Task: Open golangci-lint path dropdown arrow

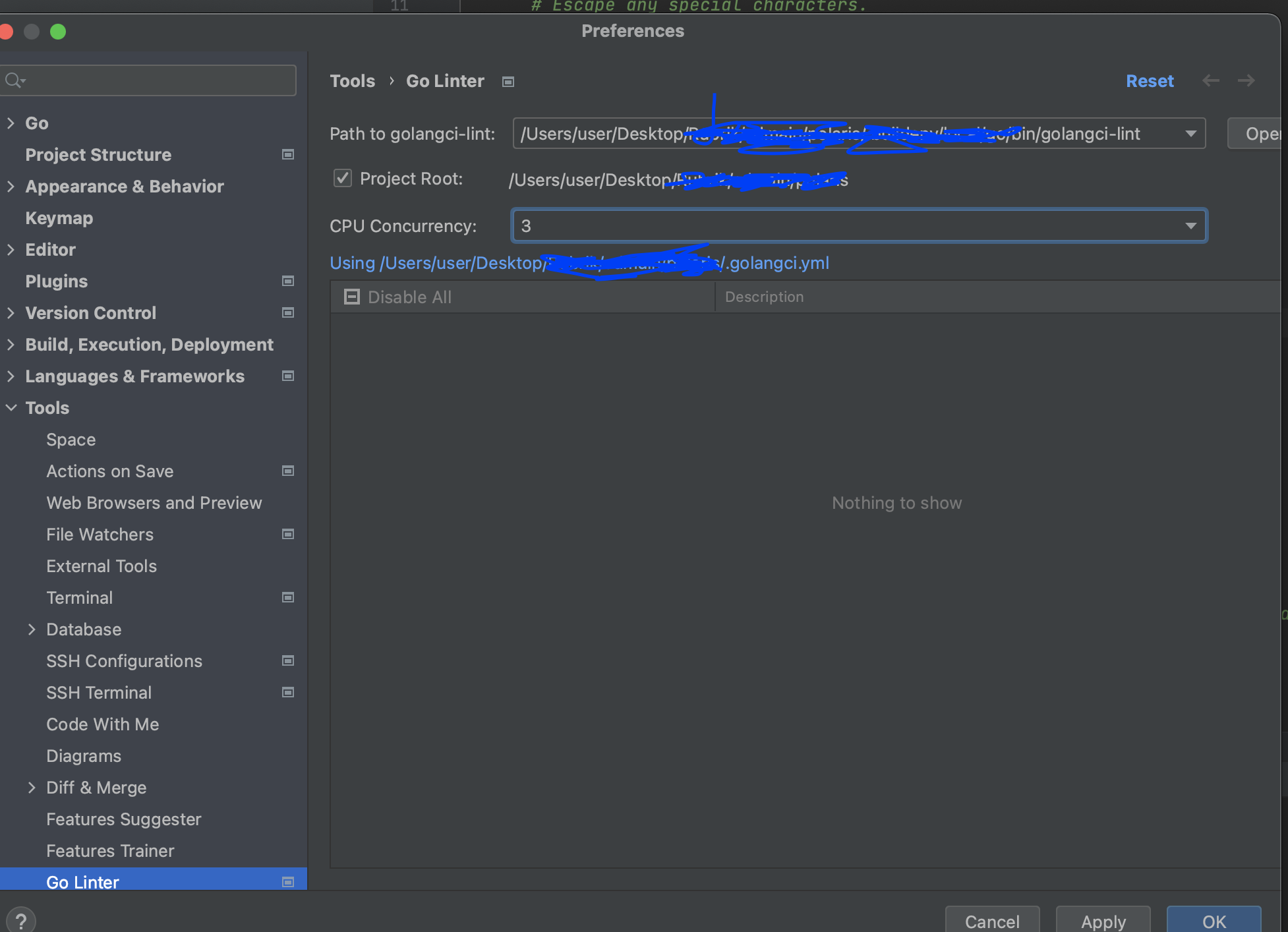Action: pos(1190,134)
